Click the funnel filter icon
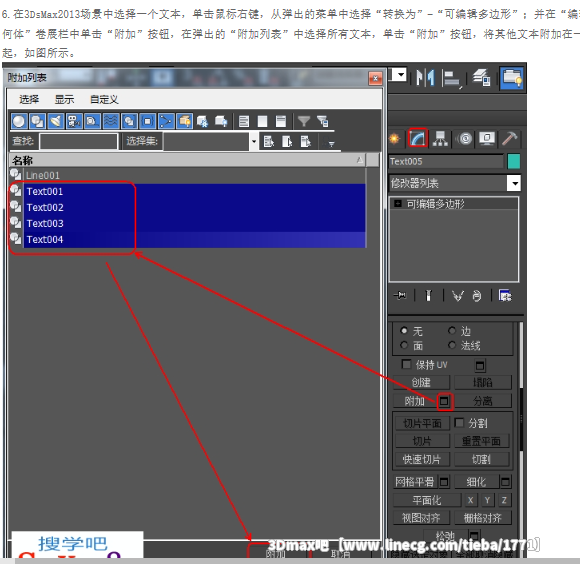Viewport: 580px width, 564px height. 304,121
